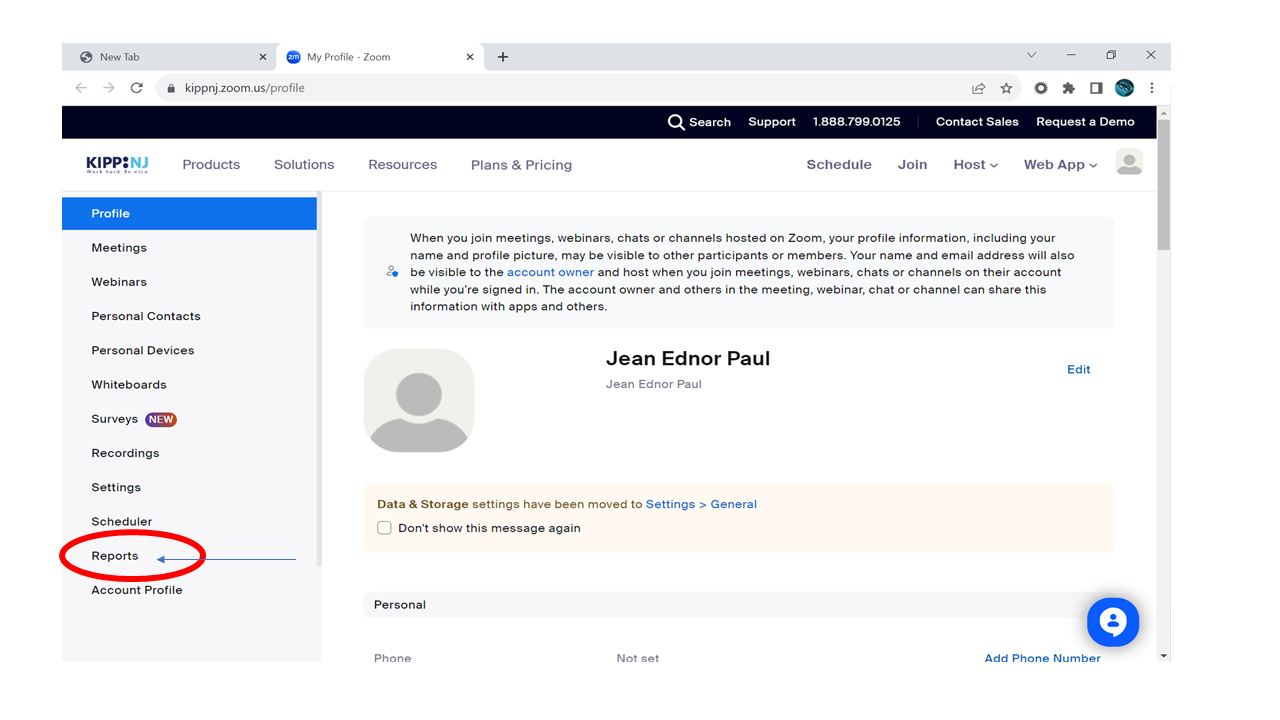Bookmark page with the star icon
Screen dimensions: 1280x720
tap(1006, 88)
